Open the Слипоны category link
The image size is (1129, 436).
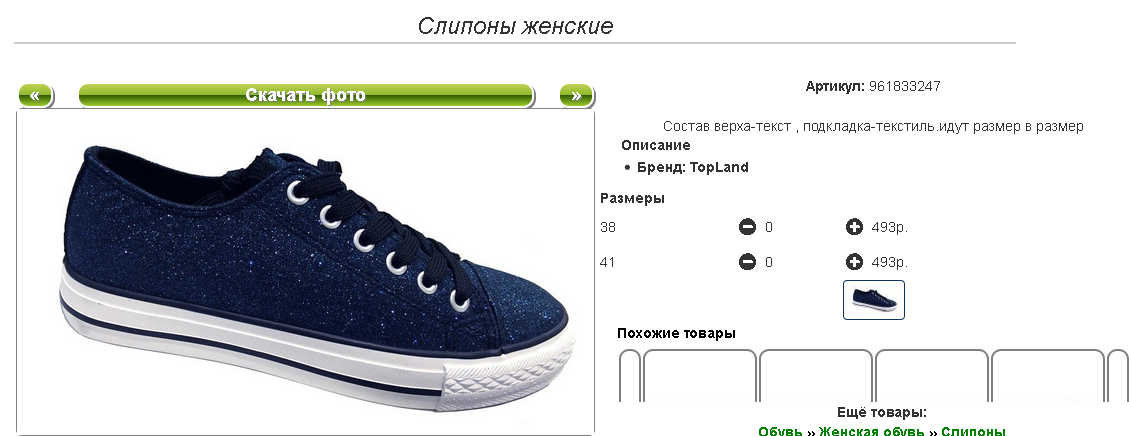(973, 432)
